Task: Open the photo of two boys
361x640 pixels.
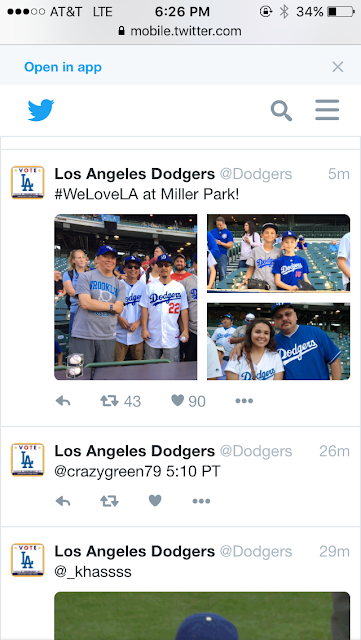Action: 279,253
